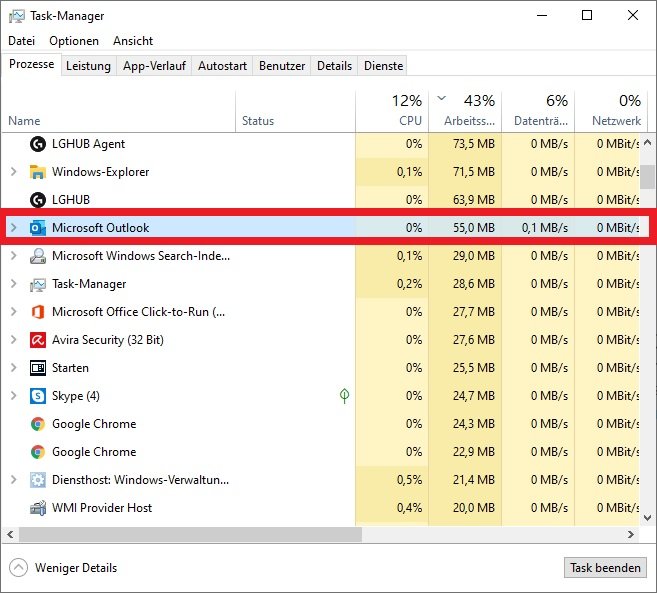Screen dimensions: 657x593
Task: Sort processes by CPU column
Action: pos(392,111)
